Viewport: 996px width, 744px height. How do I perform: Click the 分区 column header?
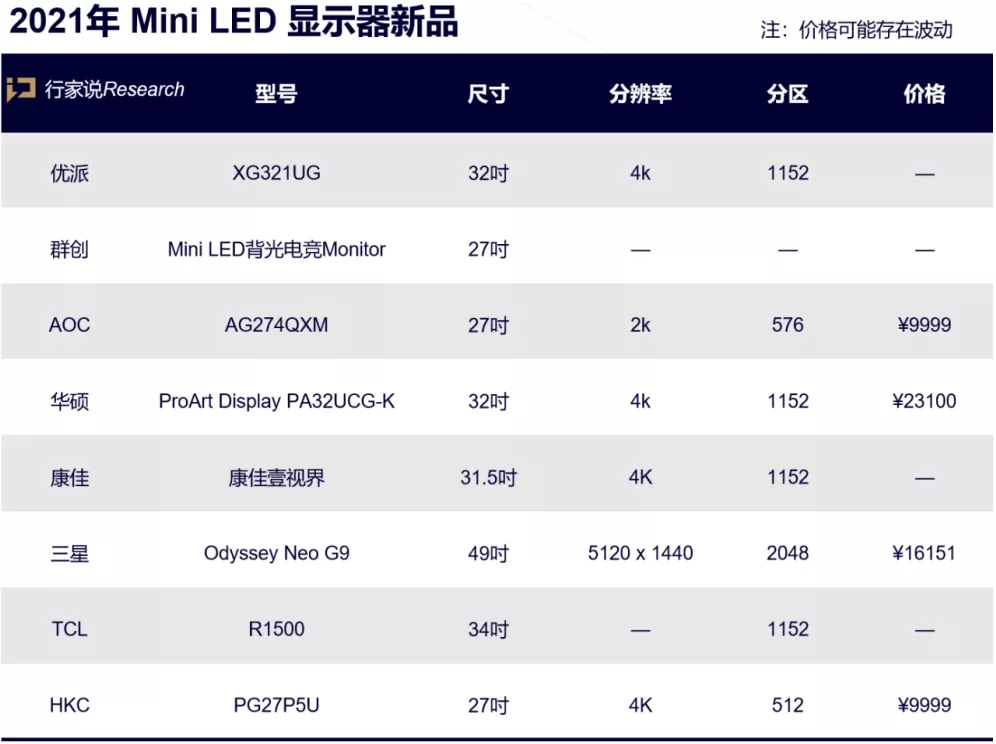coord(787,94)
